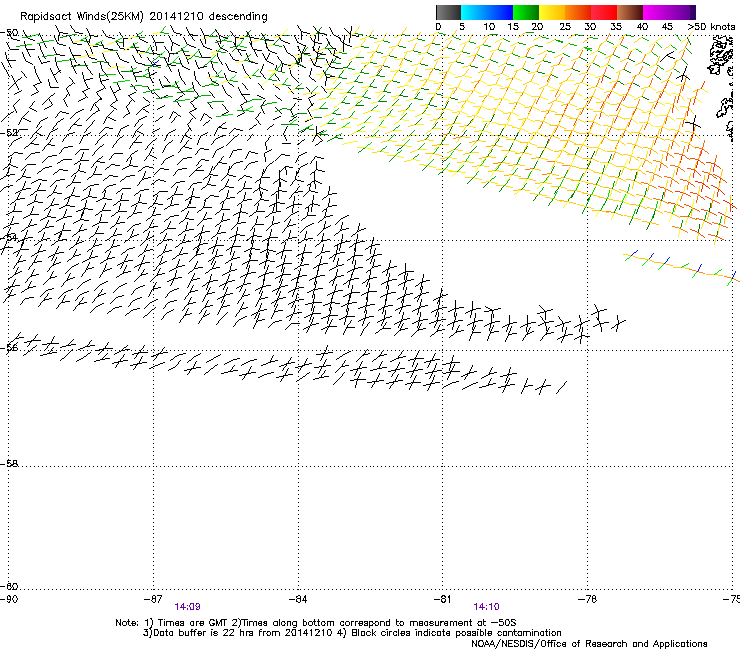Pick the orange 25-30 knots color segment

578,12
